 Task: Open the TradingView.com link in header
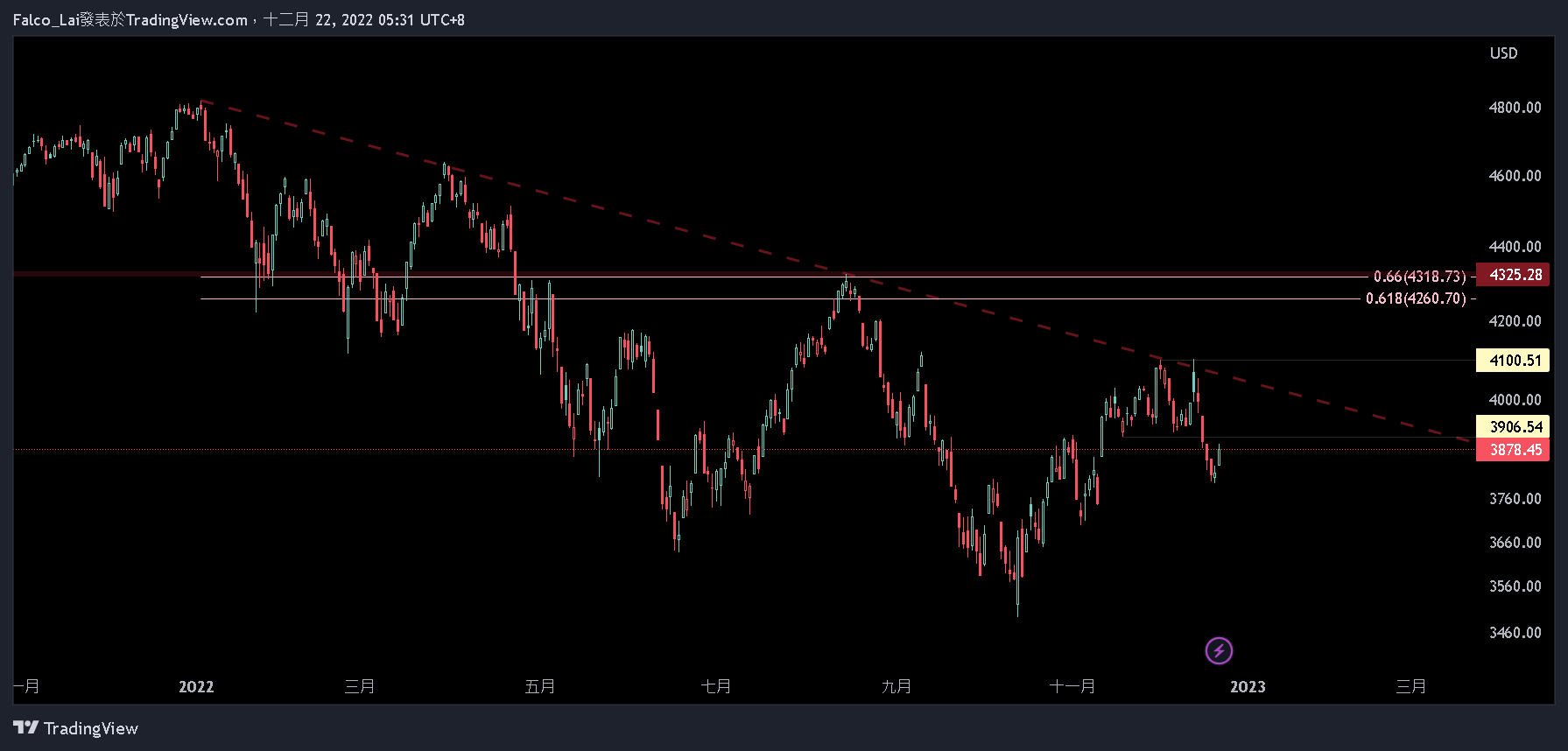(x=186, y=20)
